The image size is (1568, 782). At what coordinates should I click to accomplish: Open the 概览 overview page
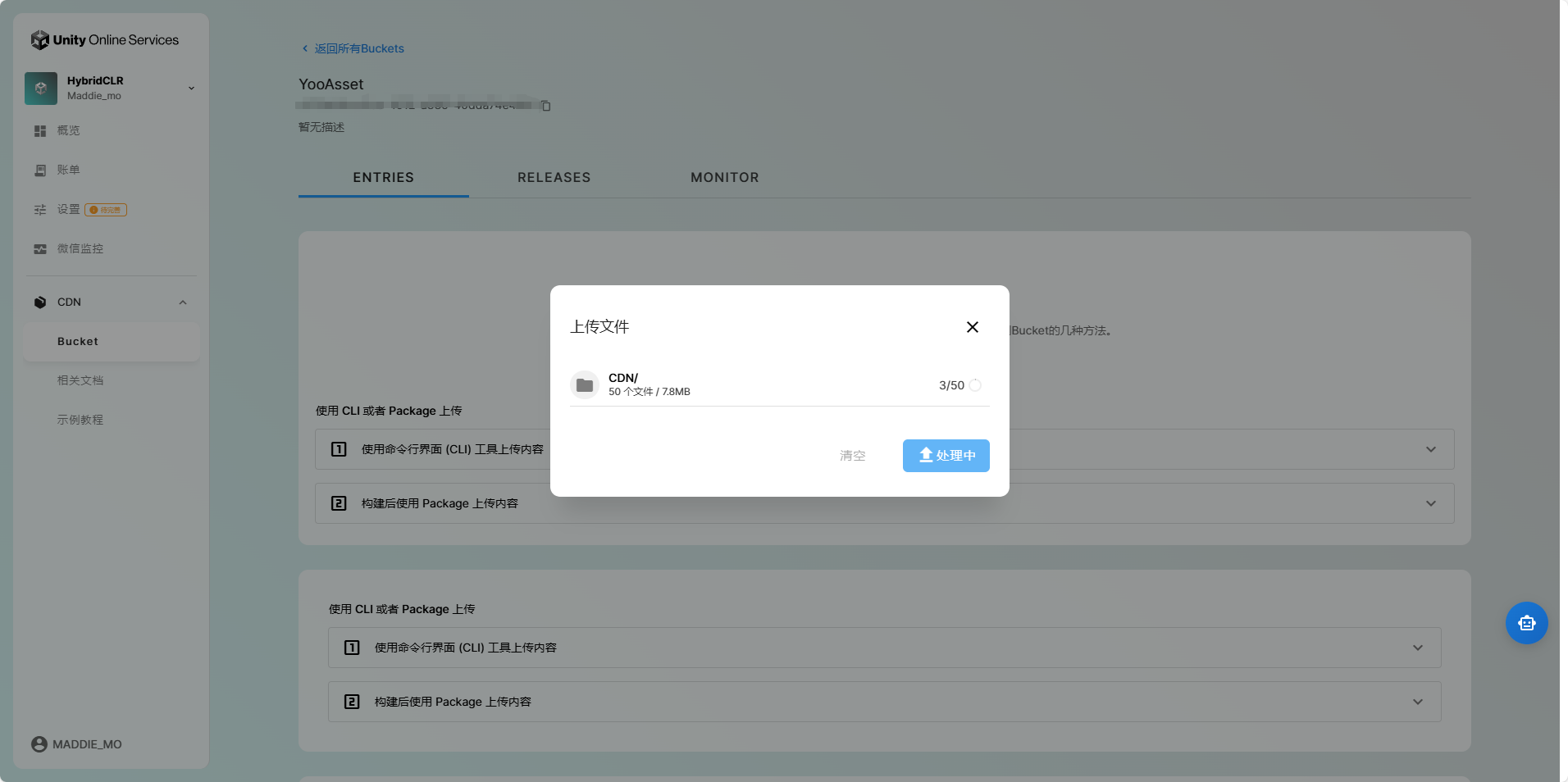click(68, 130)
